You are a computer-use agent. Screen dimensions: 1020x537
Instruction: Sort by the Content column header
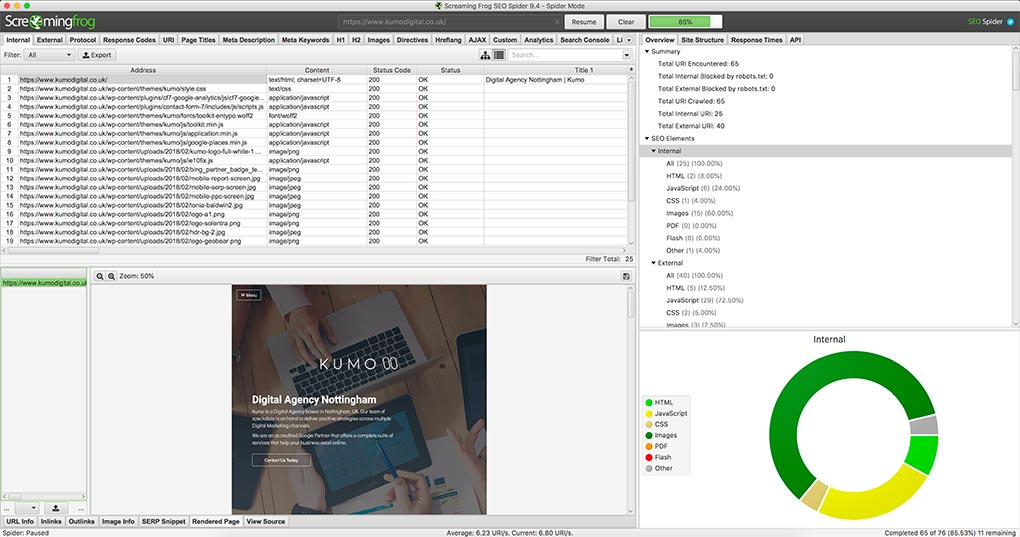(x=317, y=70)
